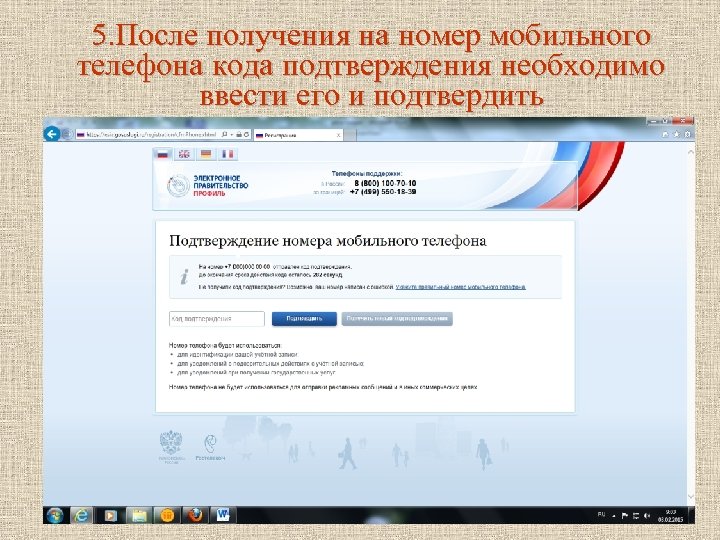Open the Windows Start button
Image resolution: width=720 pixels, height=540 pixels.
click(x=55, y=515)
